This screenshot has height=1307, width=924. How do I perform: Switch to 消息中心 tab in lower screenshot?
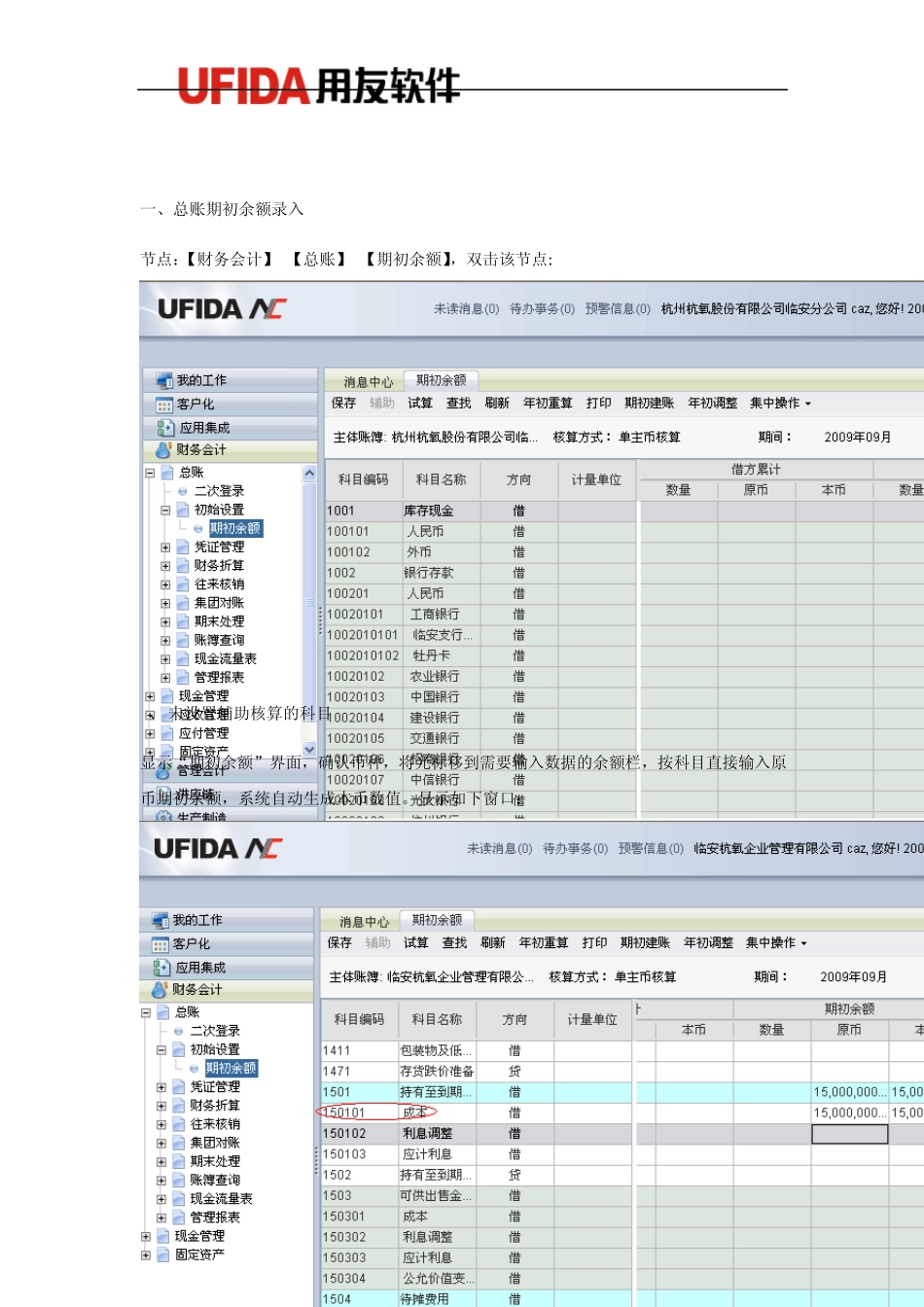pyautogui.click(x=364, y=922)
